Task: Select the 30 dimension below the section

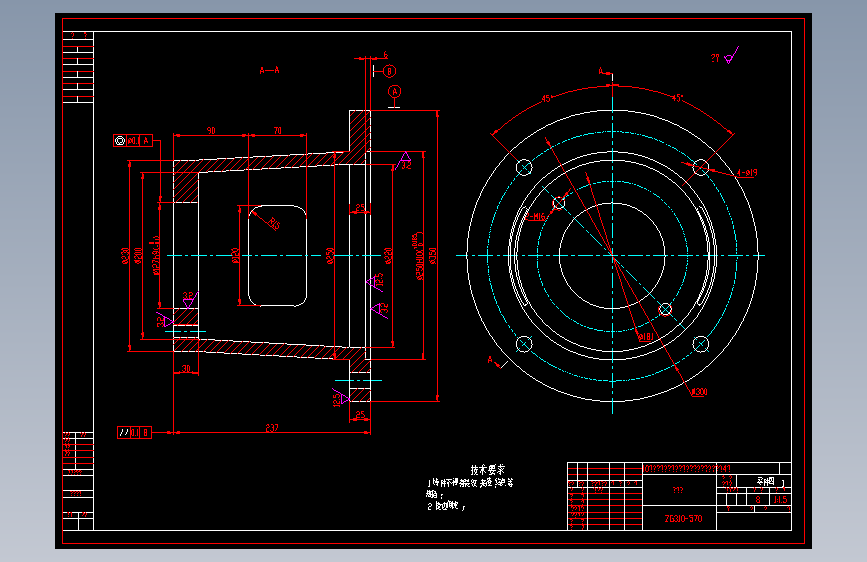Action: pyautogui.click(x=186, y=368)
